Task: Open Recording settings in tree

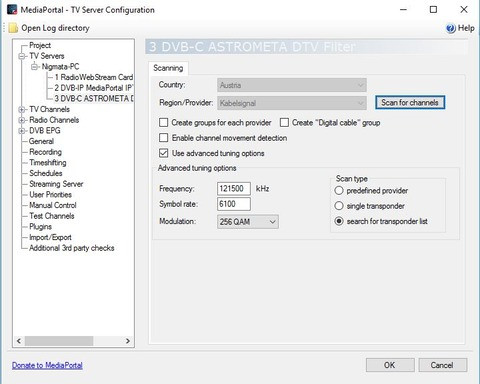Action: tap(45, 152)
